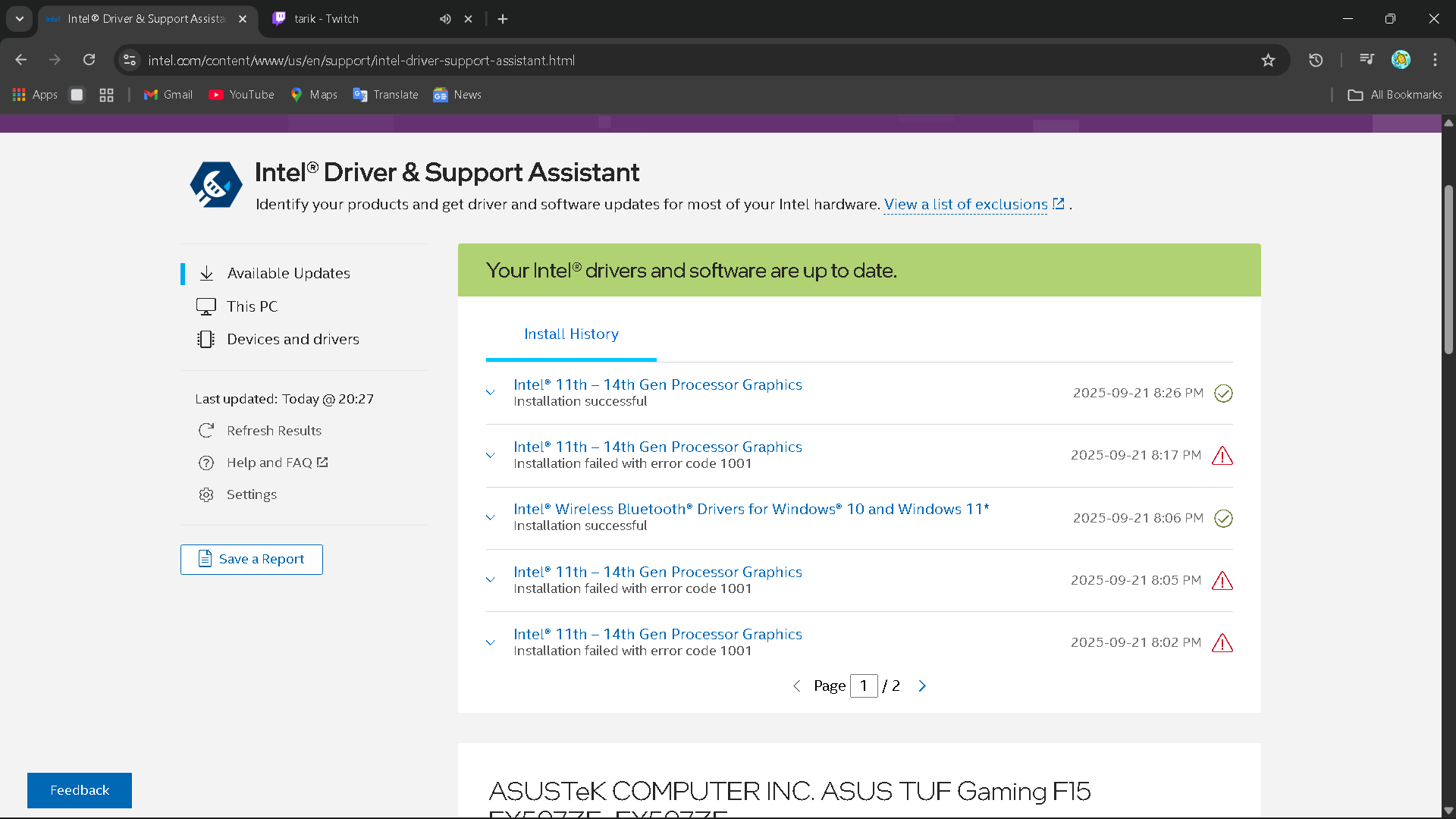Open the YouTube bookmark

click(x=241, y=95)
